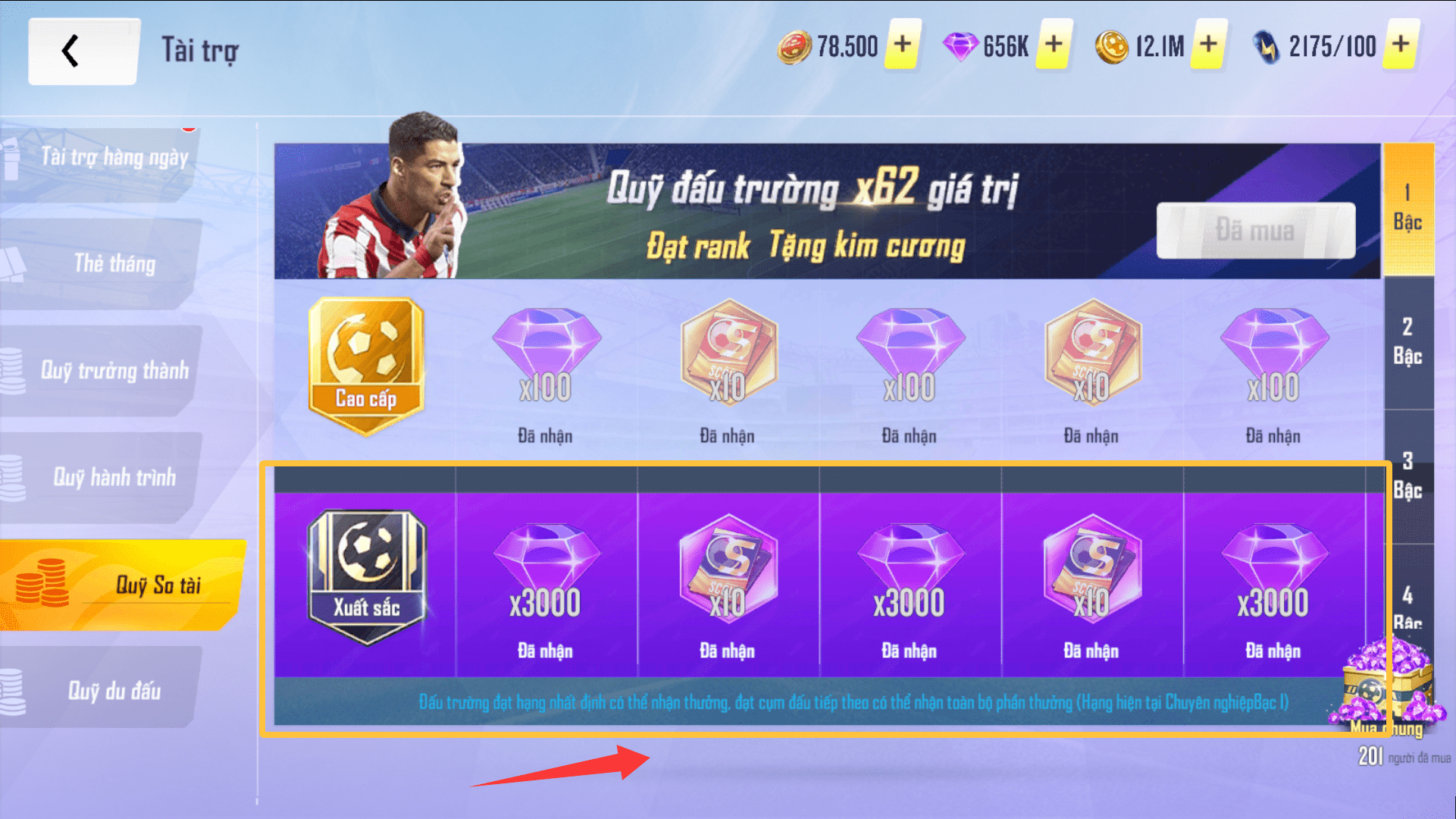Tap first x3000 diamond reward

pyautogui.click(x=545, y=576)
